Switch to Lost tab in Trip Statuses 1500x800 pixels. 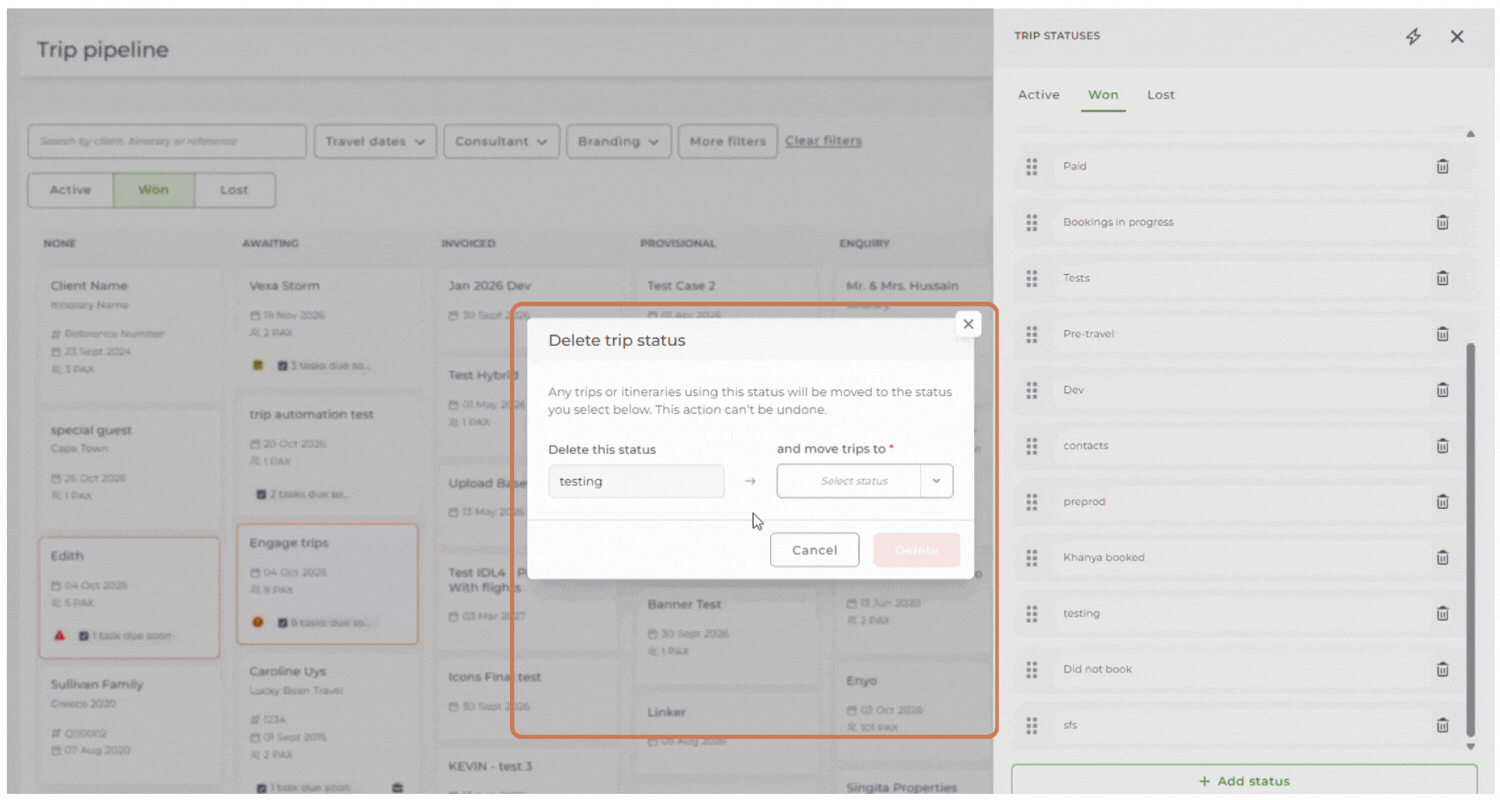(x=1161, y=95)
